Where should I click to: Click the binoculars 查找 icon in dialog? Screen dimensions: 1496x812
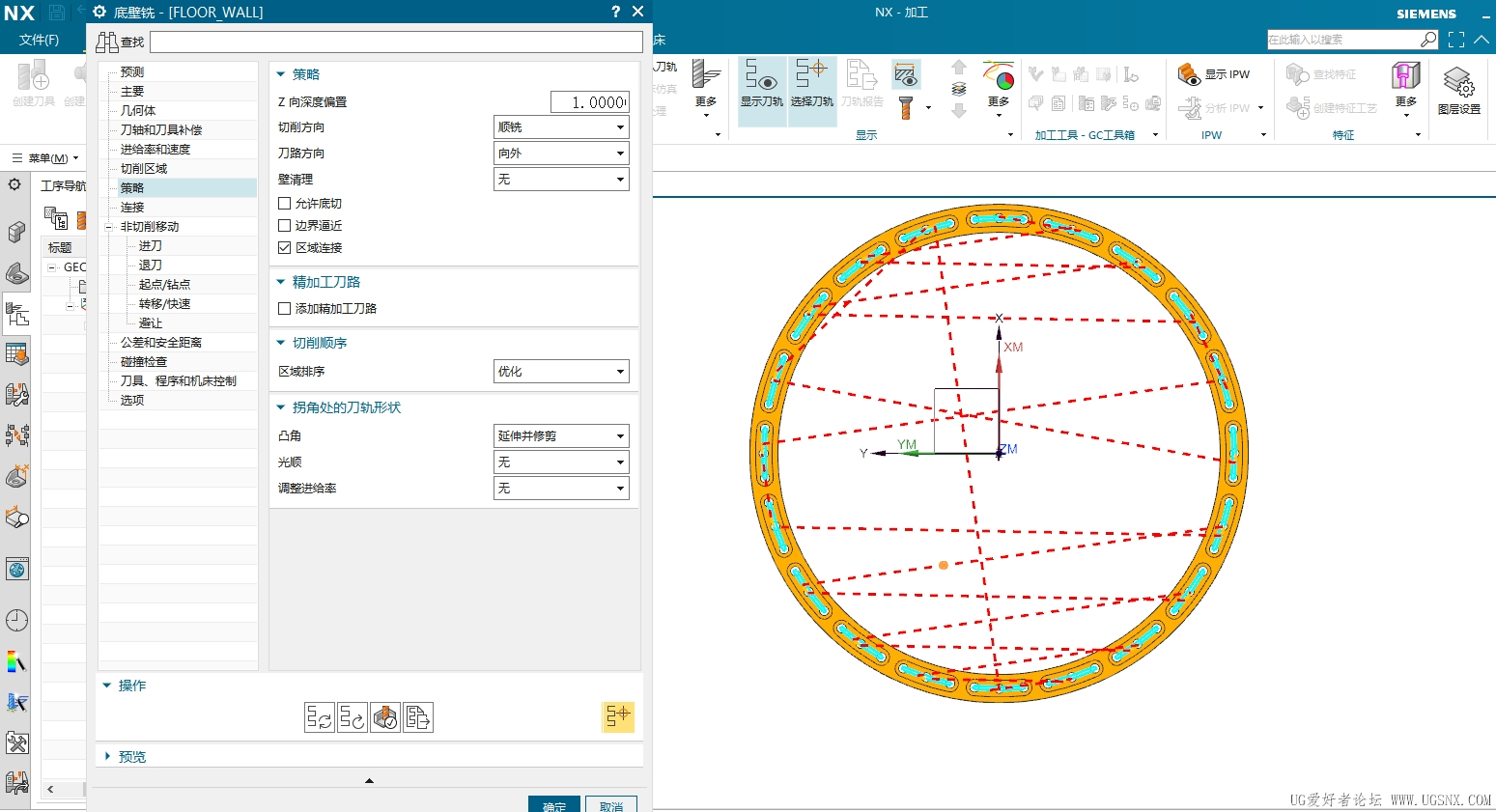[106, 42]
